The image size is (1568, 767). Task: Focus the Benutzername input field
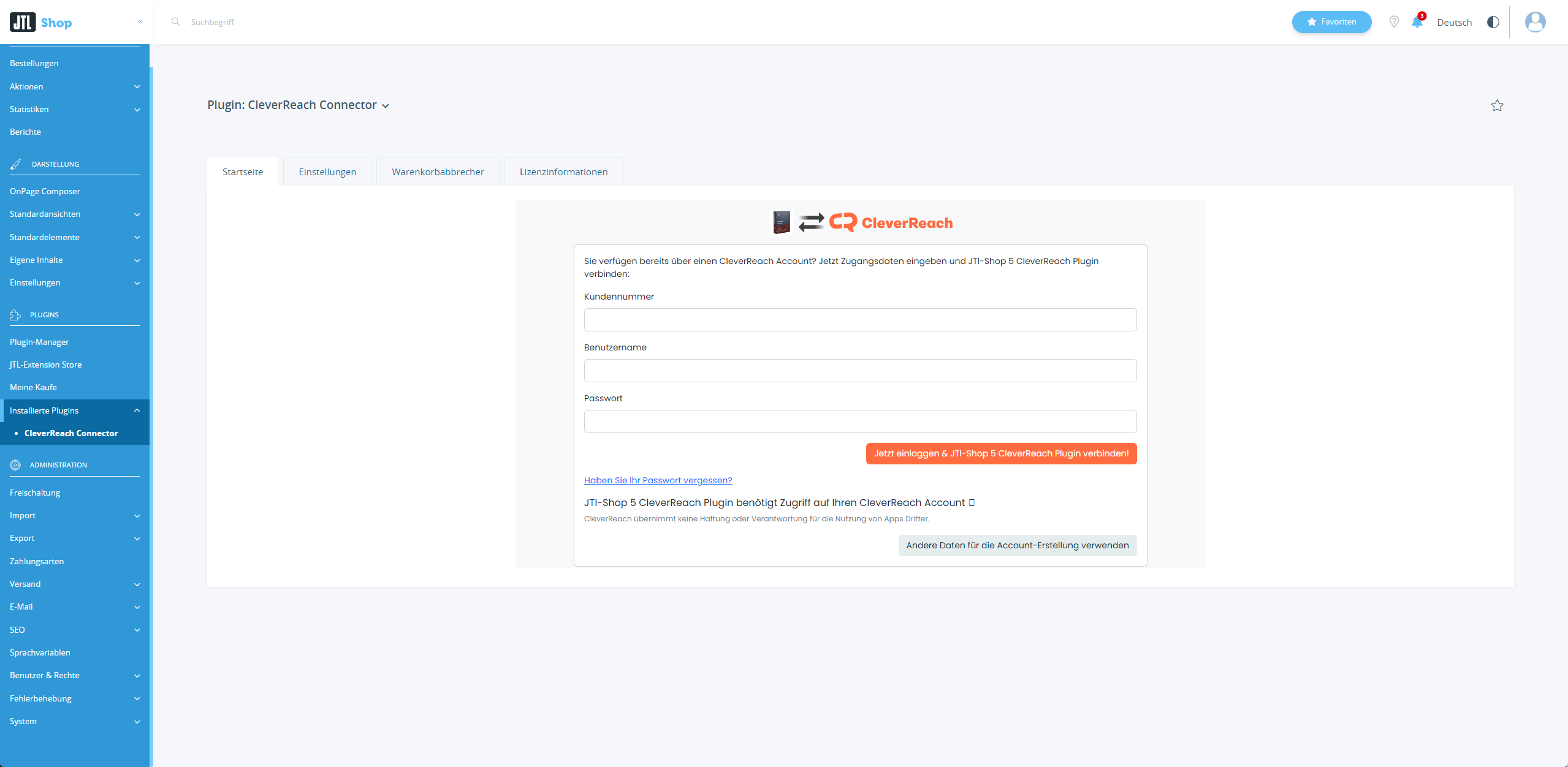point(860,371)
